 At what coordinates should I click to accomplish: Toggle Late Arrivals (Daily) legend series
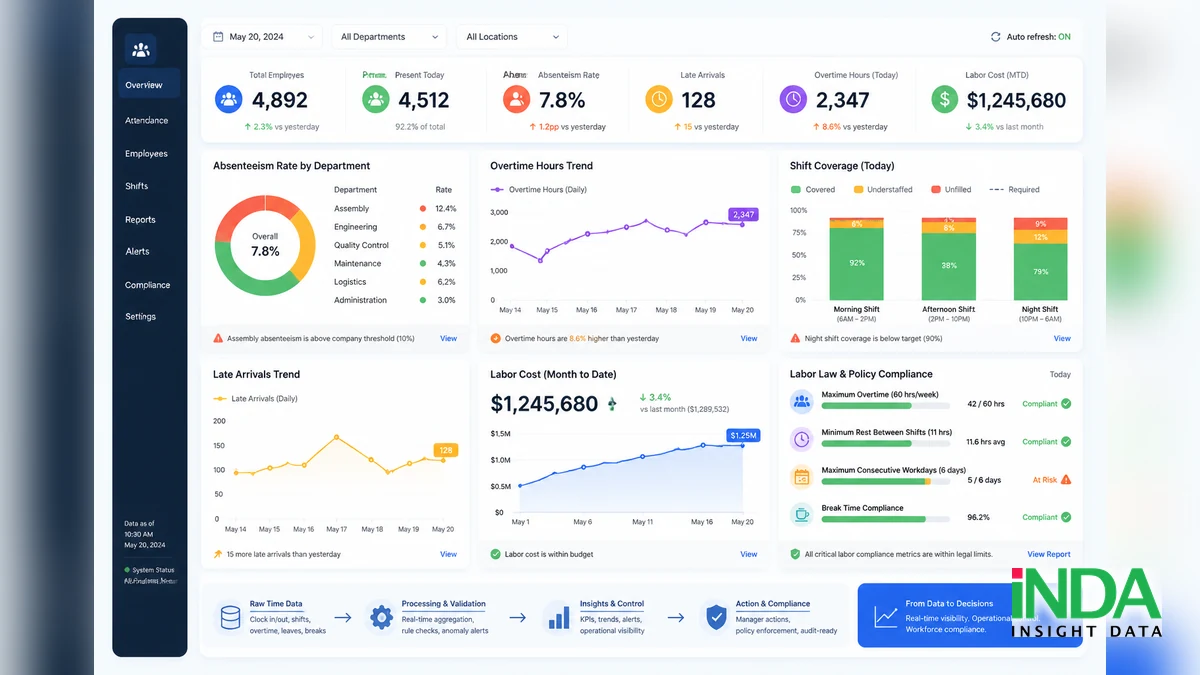pyautogui.click(x=255, y=398)
